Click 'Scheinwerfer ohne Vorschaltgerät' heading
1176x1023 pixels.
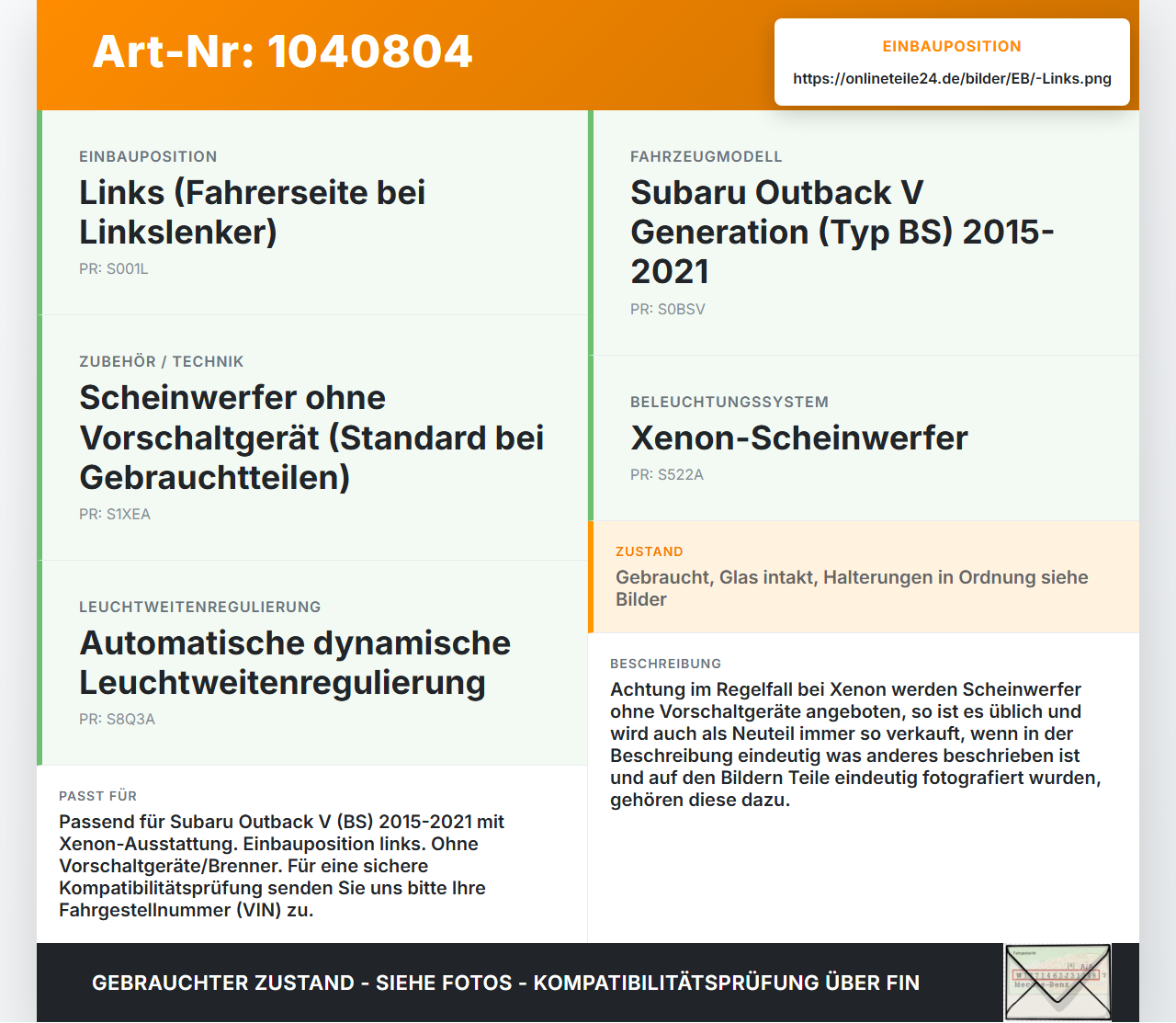(x=311, y=438)
